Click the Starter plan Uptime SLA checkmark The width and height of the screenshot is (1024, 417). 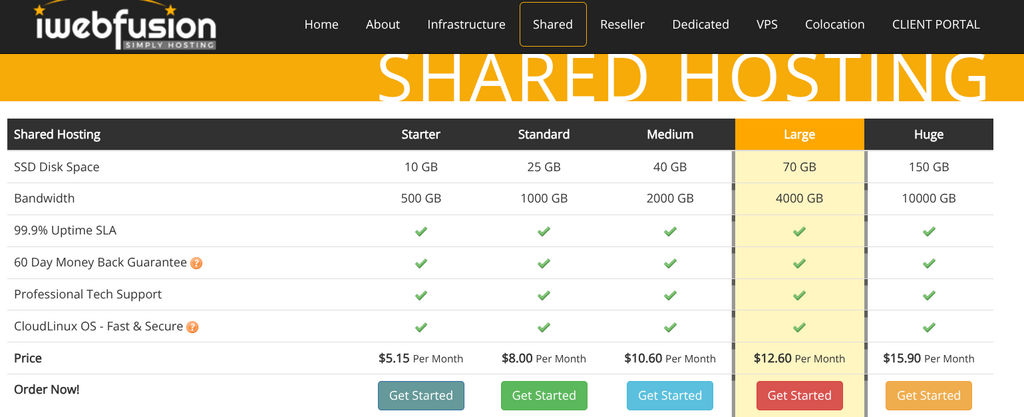click(421, 231)
